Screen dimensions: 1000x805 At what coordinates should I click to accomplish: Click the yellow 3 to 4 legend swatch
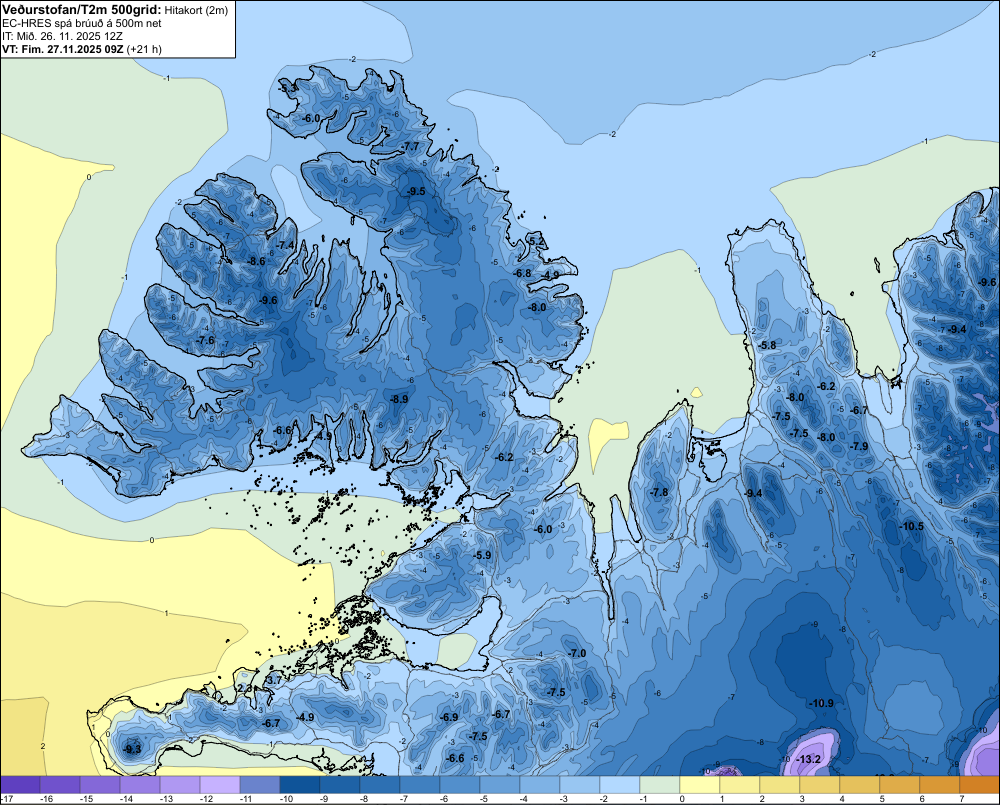(x=820, y=785)
